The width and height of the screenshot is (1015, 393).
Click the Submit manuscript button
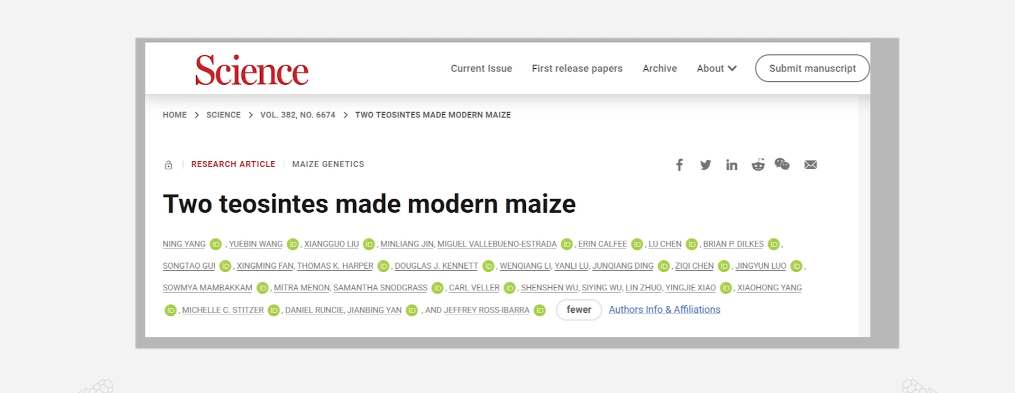pyautogui.click(x=812, y=68)
